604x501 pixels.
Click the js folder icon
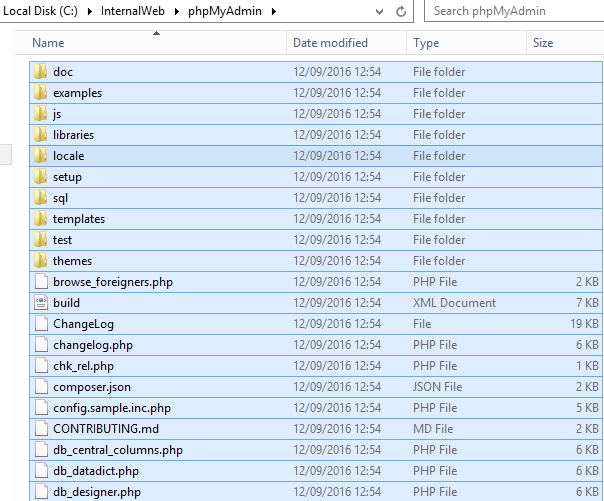coord(40,114)
